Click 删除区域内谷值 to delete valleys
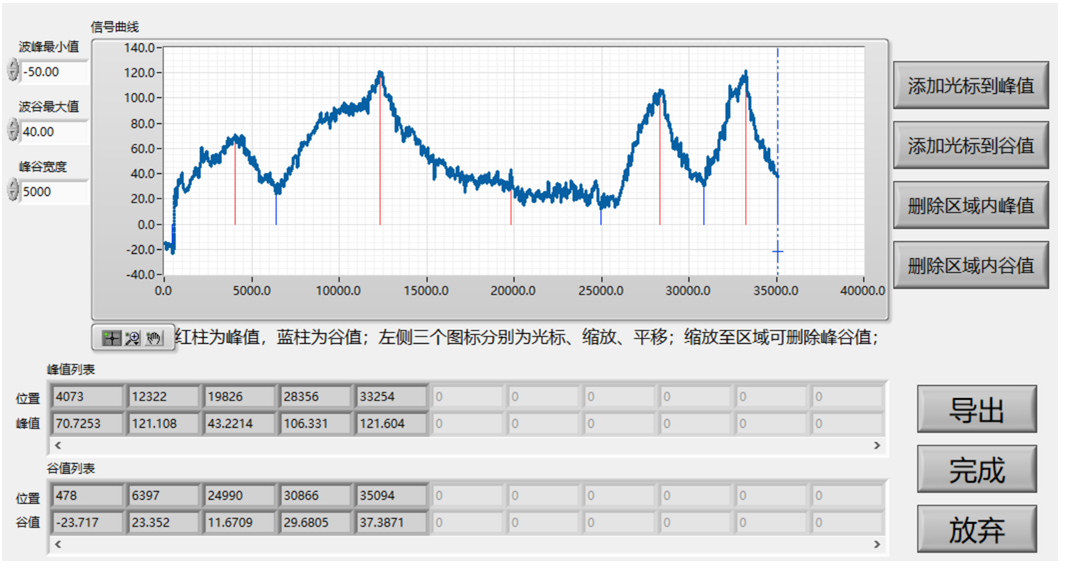Image resolution: width=1068 pixels, height=572 pixels. tap(970, 266)
